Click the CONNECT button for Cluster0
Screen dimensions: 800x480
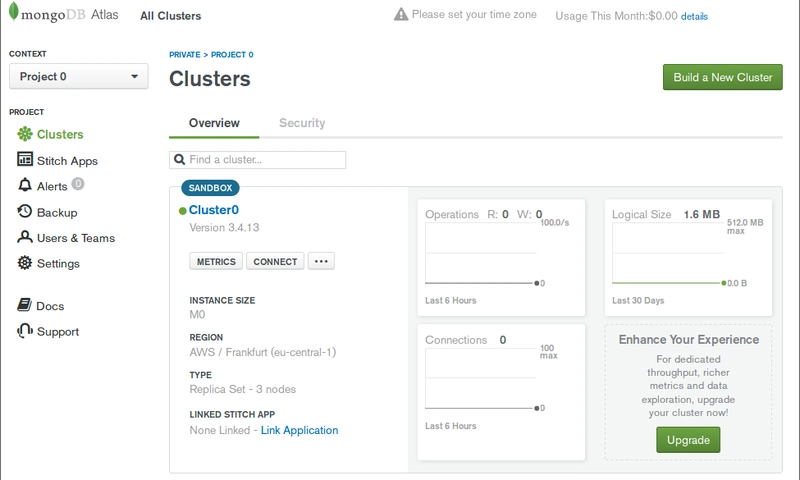[x=275, y=261]
